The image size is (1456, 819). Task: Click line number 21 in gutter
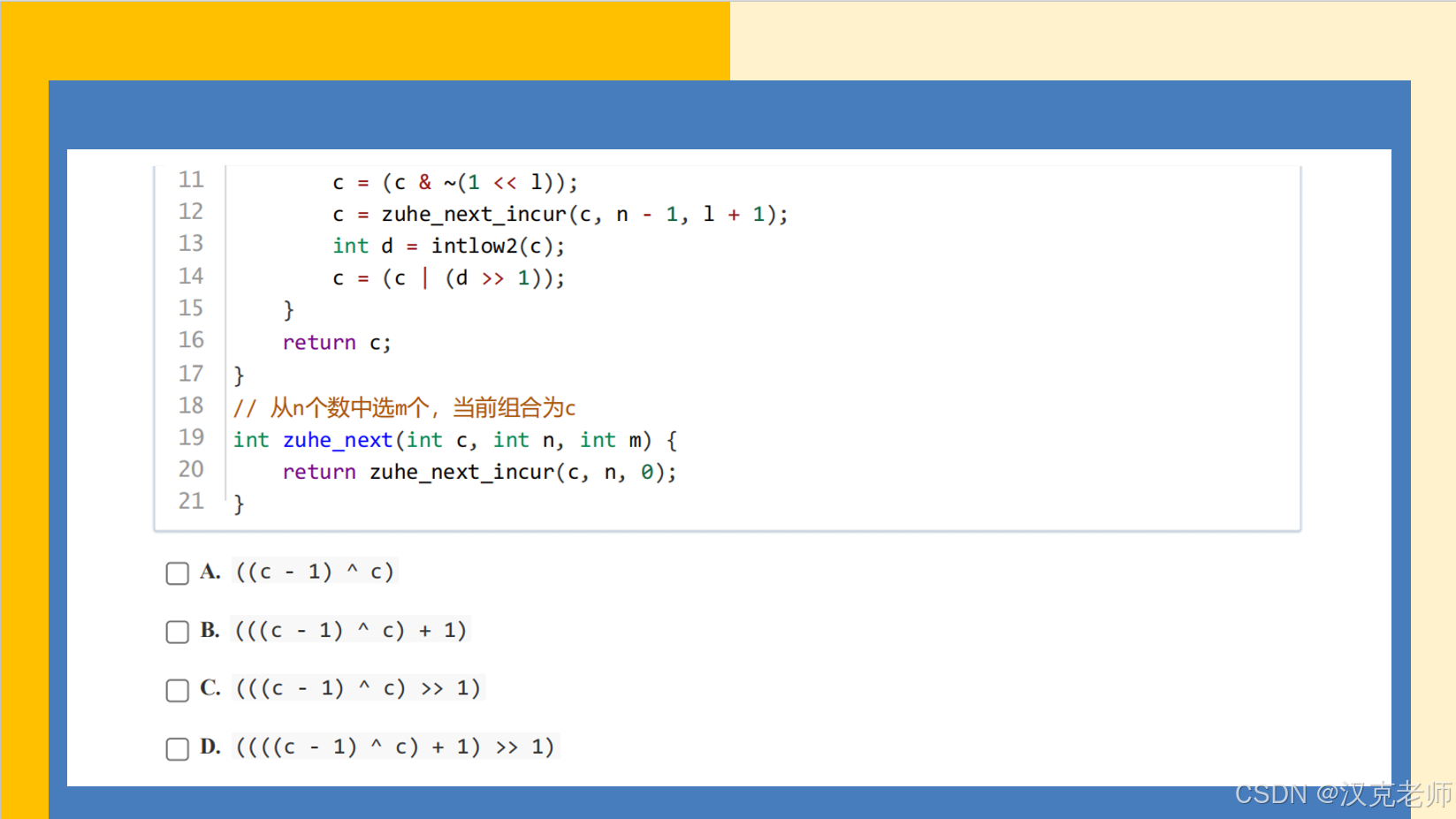pos(191,502)
